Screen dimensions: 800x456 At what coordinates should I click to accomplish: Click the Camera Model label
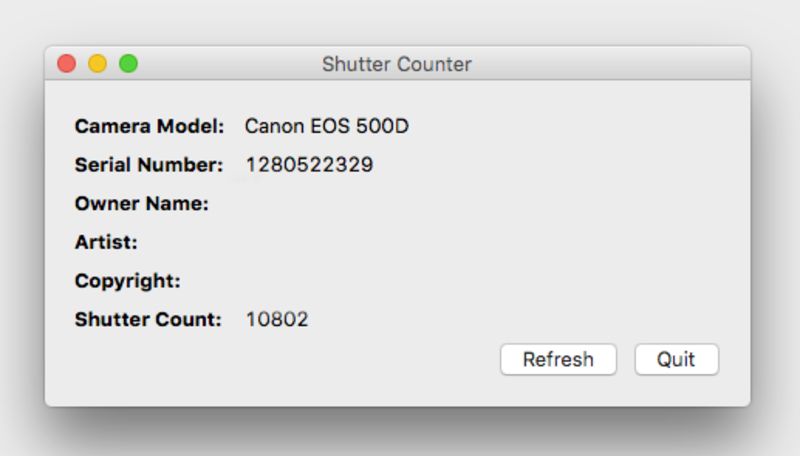(x=149, y=127)
